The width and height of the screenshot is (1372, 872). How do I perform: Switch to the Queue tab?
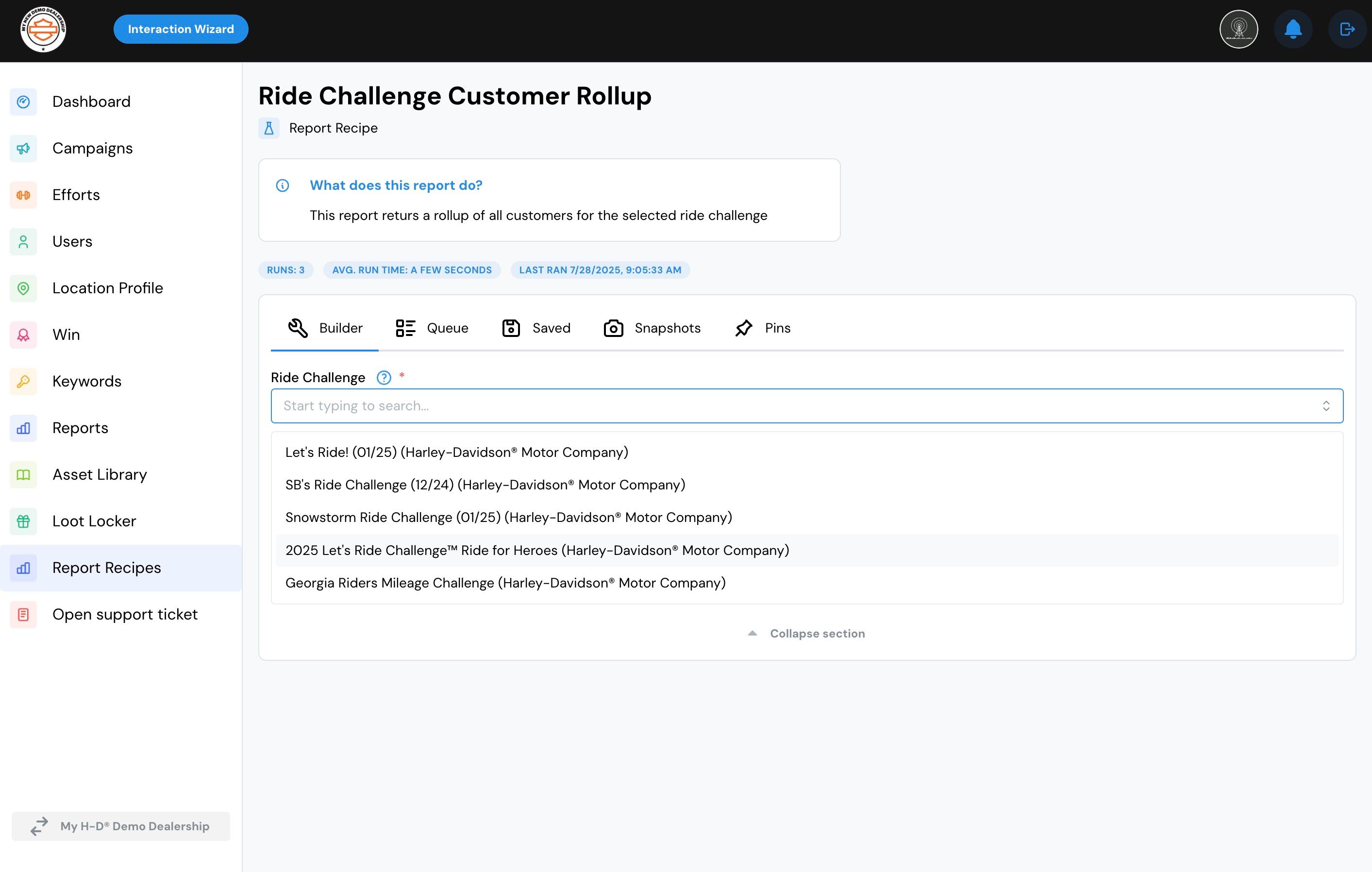pos(432,328)
